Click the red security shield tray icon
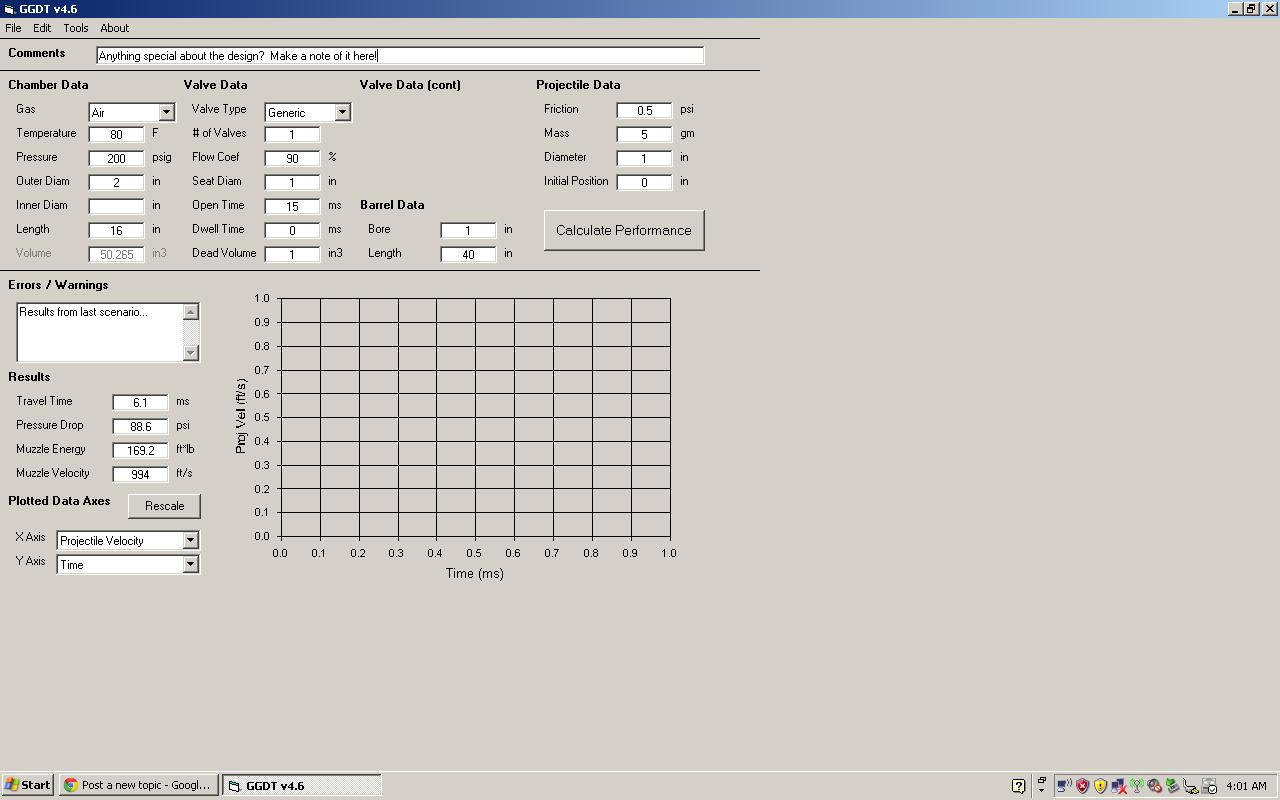This screenshot has height=800, width=1280. point(1083,786)
